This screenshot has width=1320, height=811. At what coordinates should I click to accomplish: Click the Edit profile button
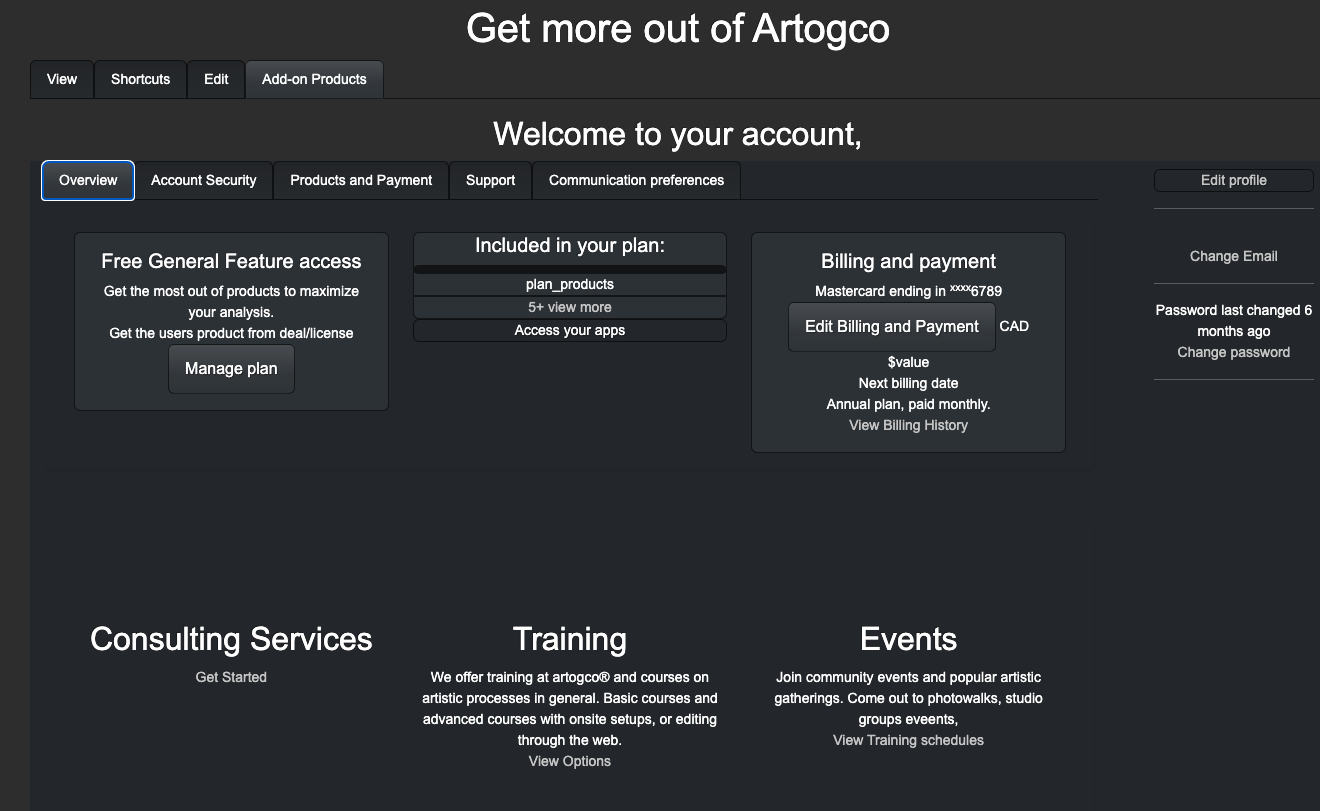(x=1234, y=180)
